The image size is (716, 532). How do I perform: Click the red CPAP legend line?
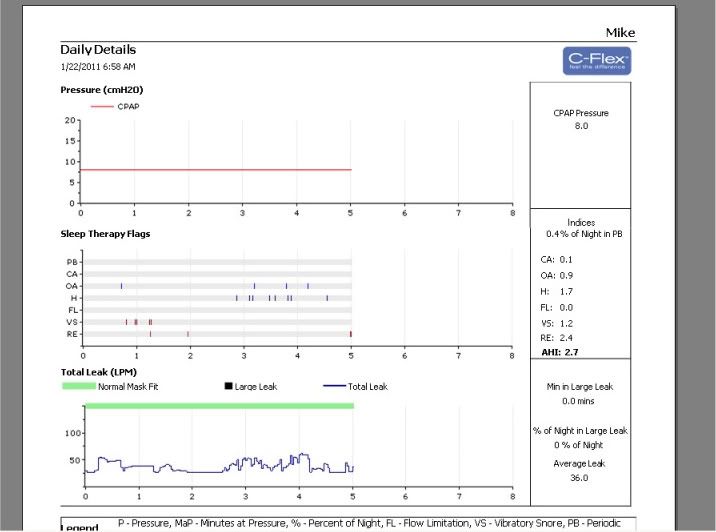(102, 105)
